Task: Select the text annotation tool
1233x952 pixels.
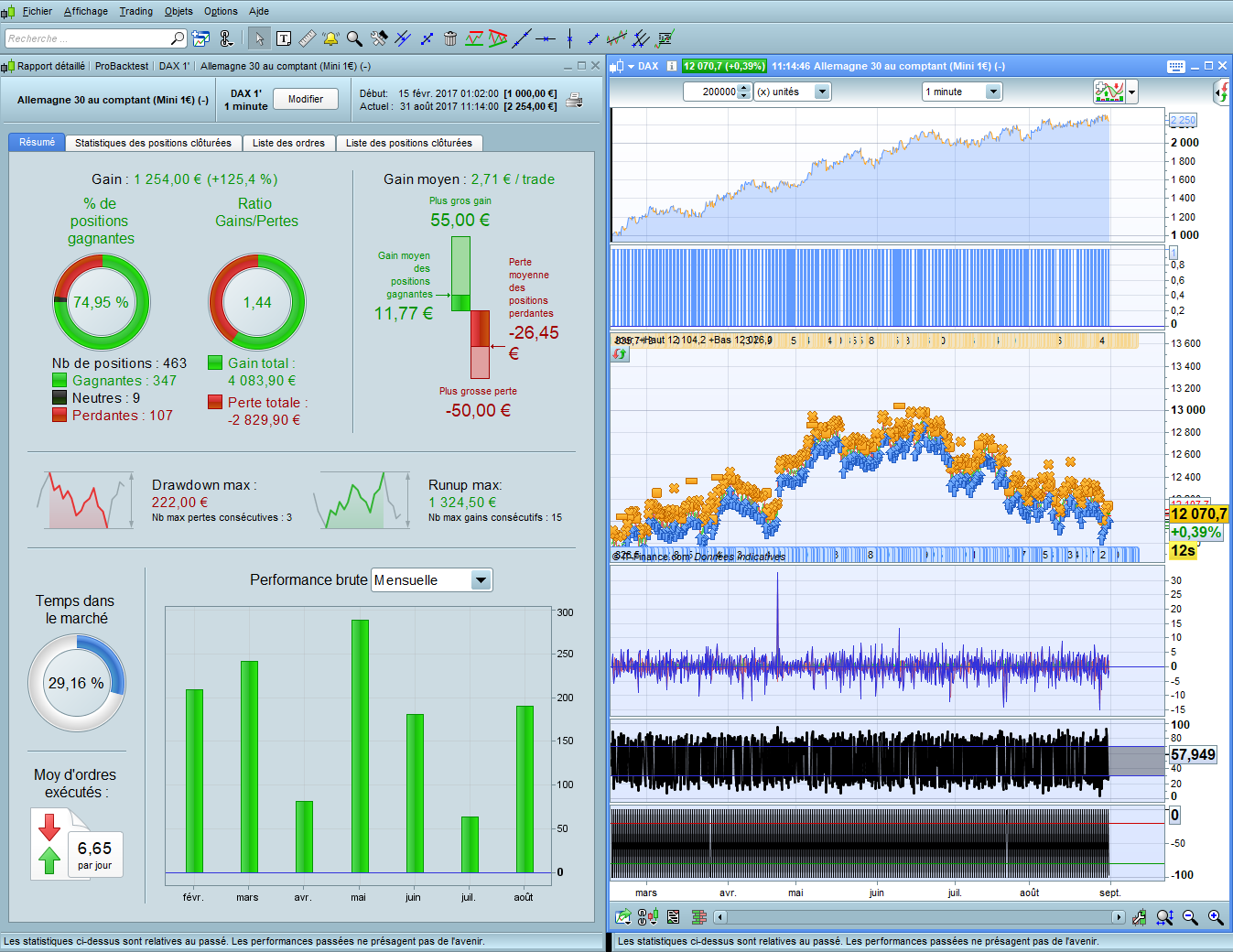Action: (284, 38)
